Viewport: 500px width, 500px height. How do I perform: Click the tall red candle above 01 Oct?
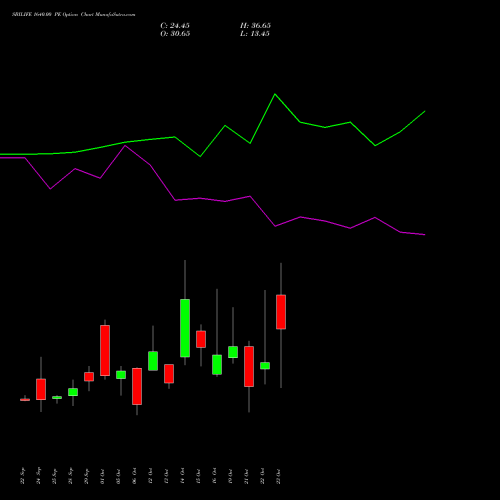(105, 350)
